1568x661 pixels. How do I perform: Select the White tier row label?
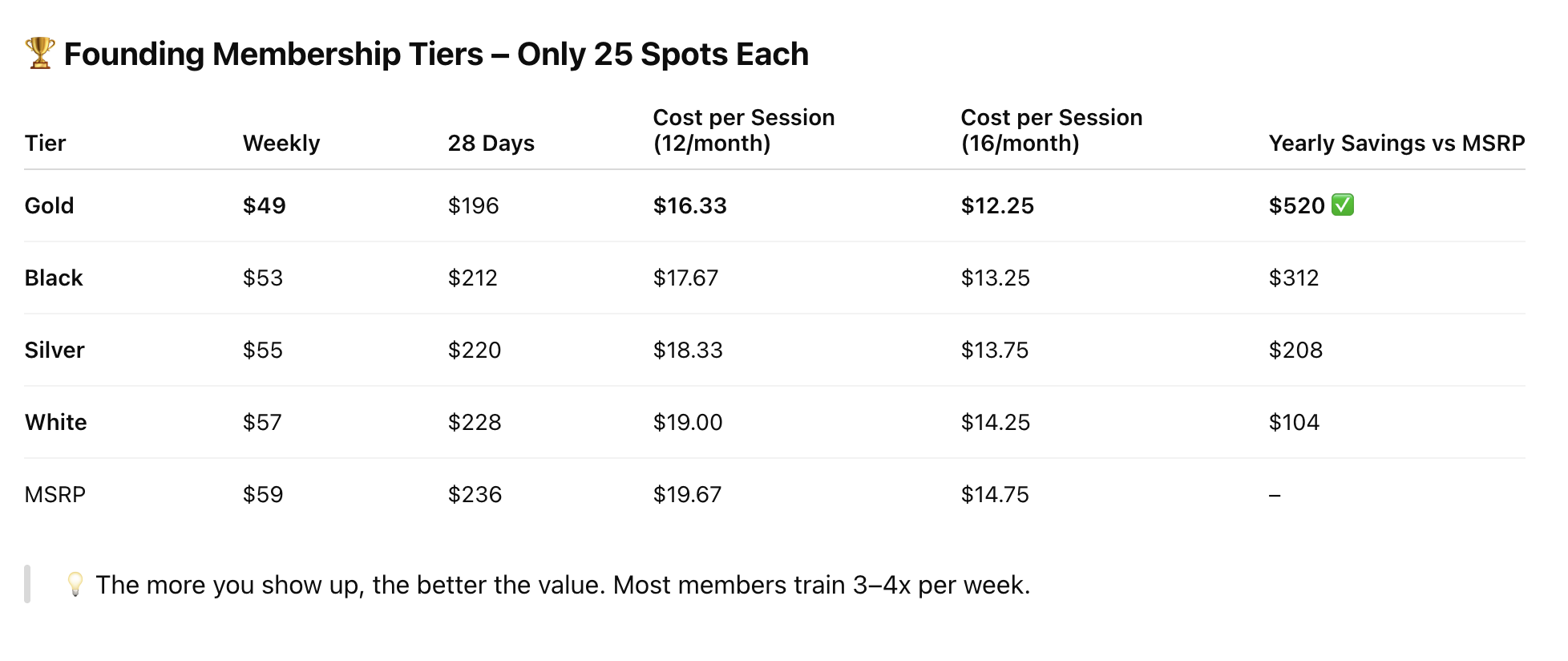pos(55,422)
